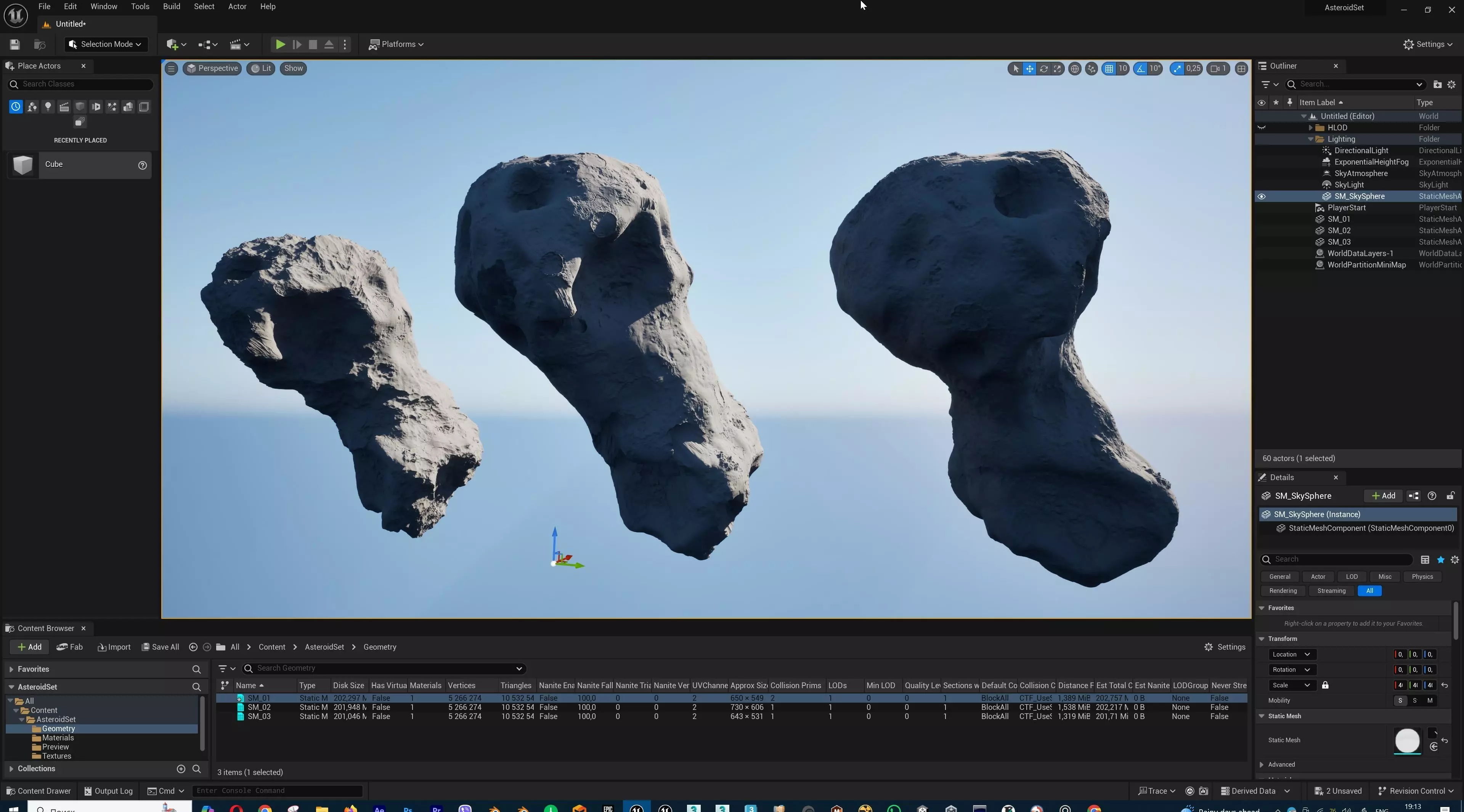Expand the Advanced section in Details
1464x812 pixels.
1262,765
